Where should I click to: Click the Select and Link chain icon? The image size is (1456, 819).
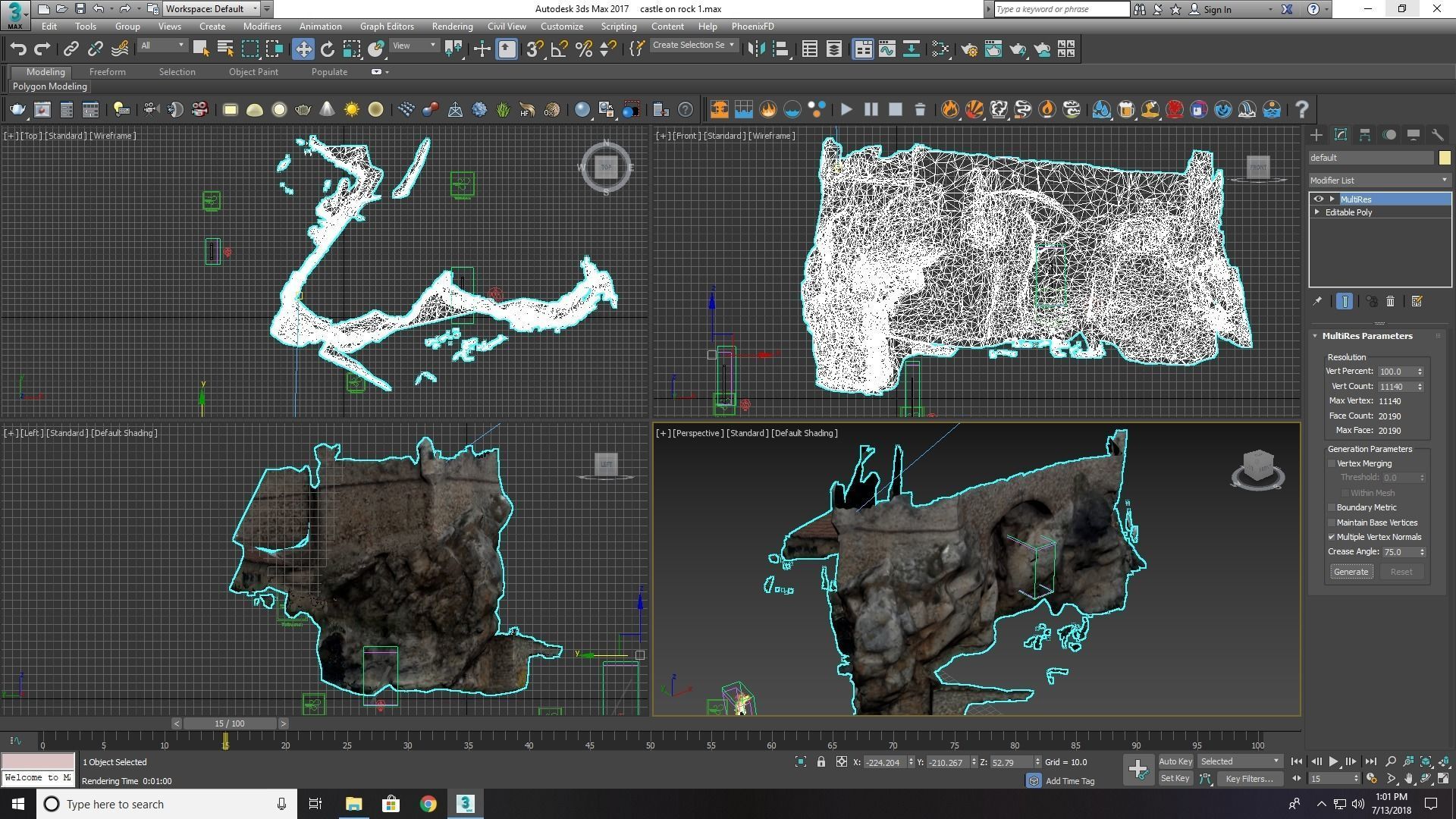(x=71, y=49)
